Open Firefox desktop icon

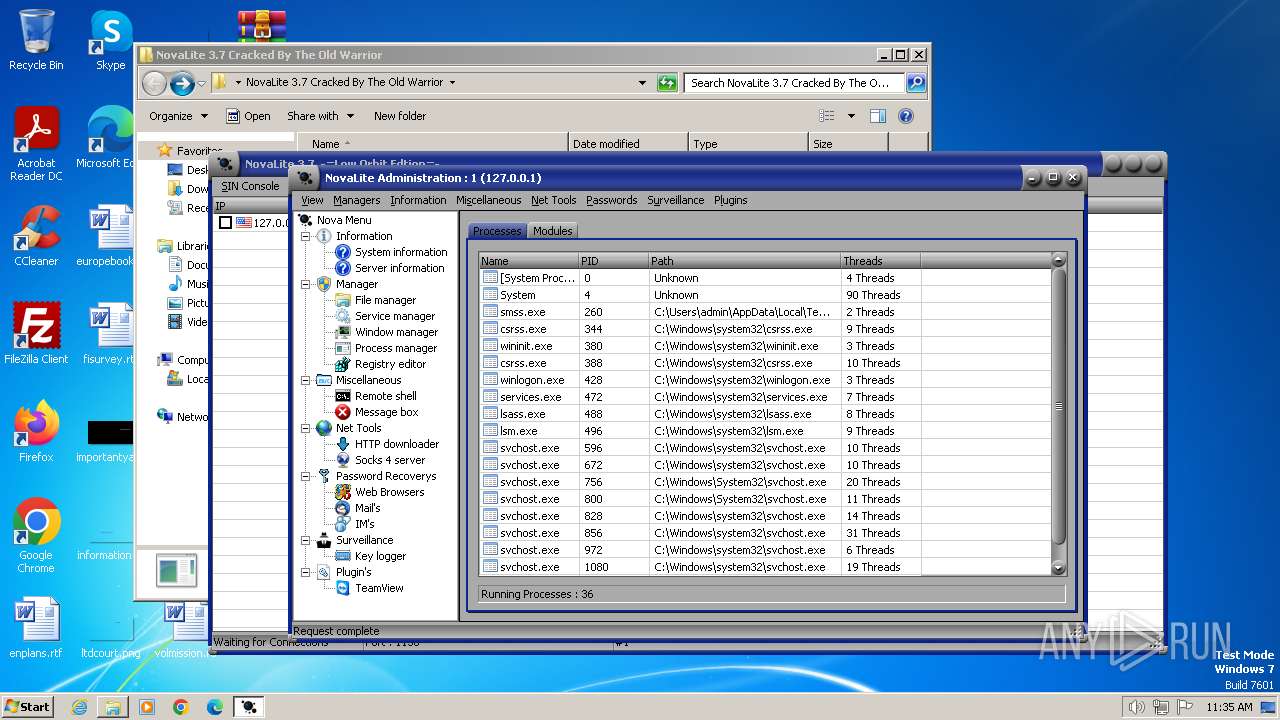[36, 431]
